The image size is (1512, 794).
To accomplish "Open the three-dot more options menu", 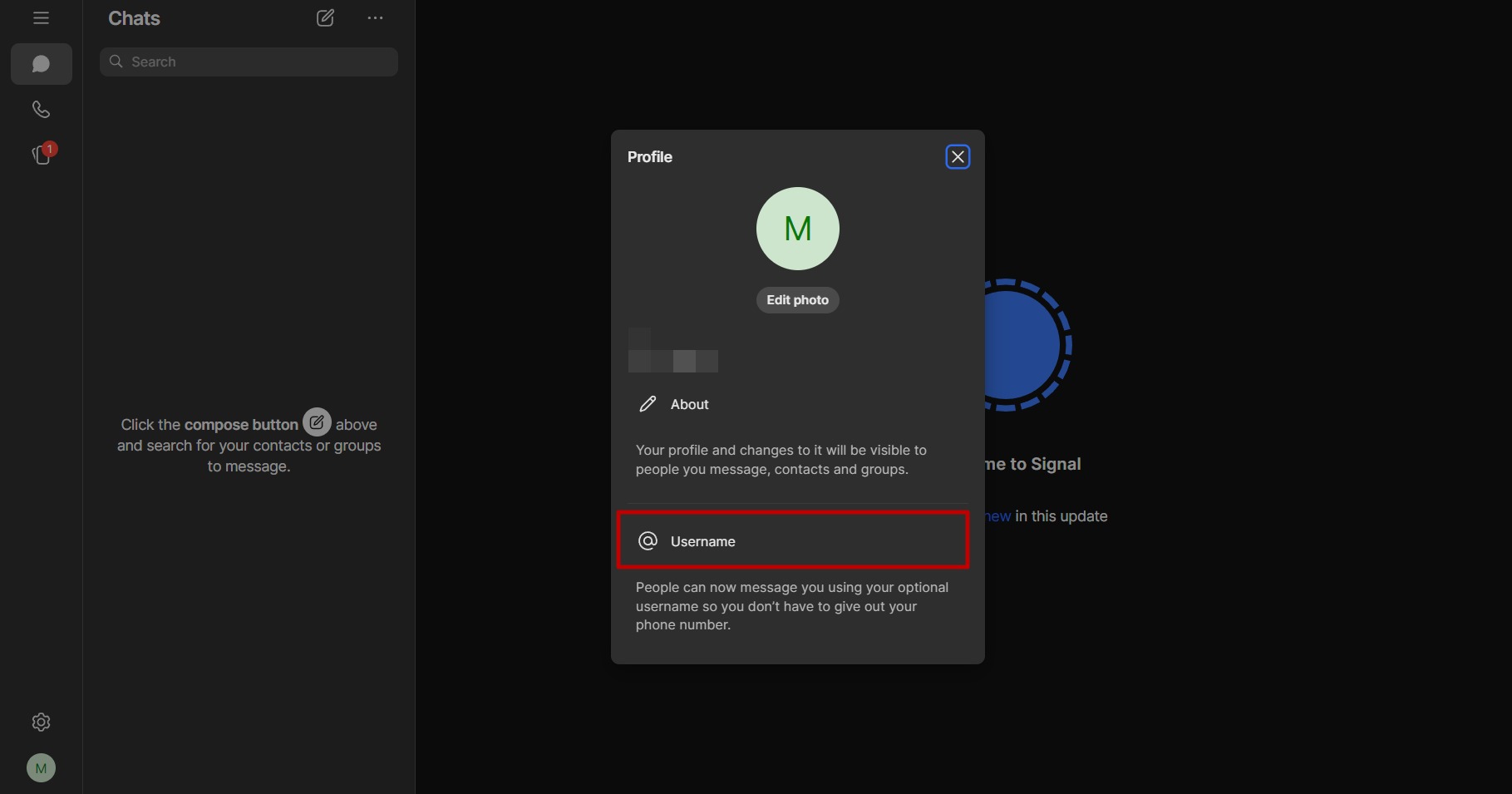I will [x=375, y=17].
